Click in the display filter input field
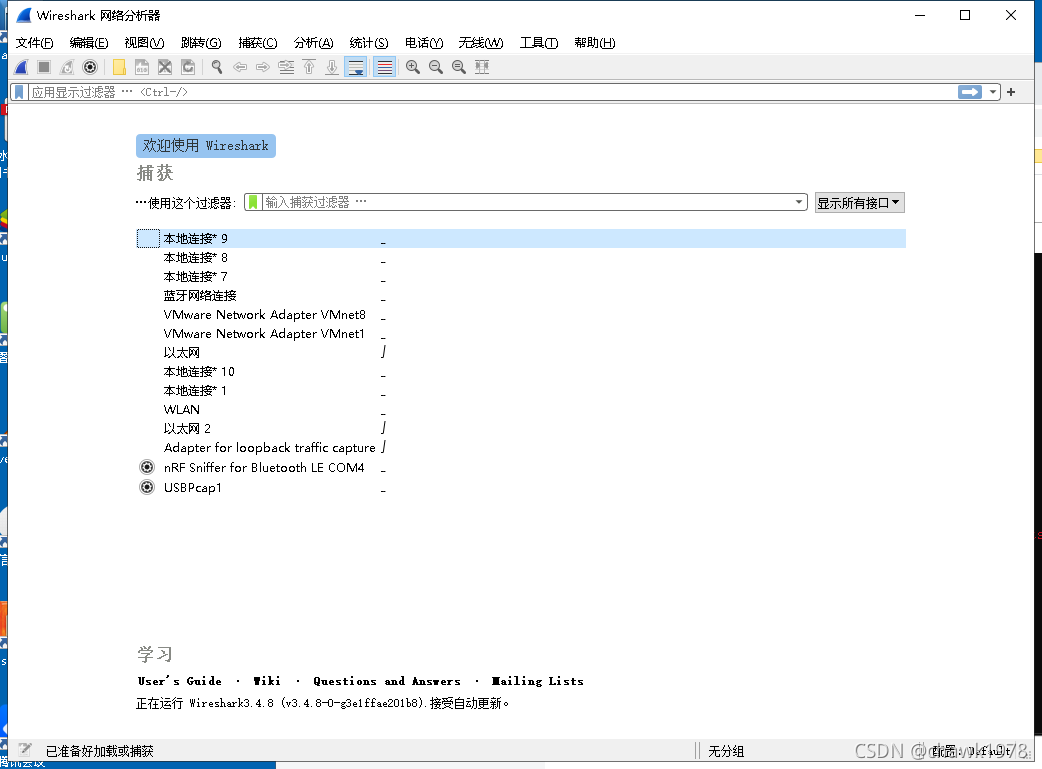Screen dimensions: 1042x769 (x=492, y=92)
